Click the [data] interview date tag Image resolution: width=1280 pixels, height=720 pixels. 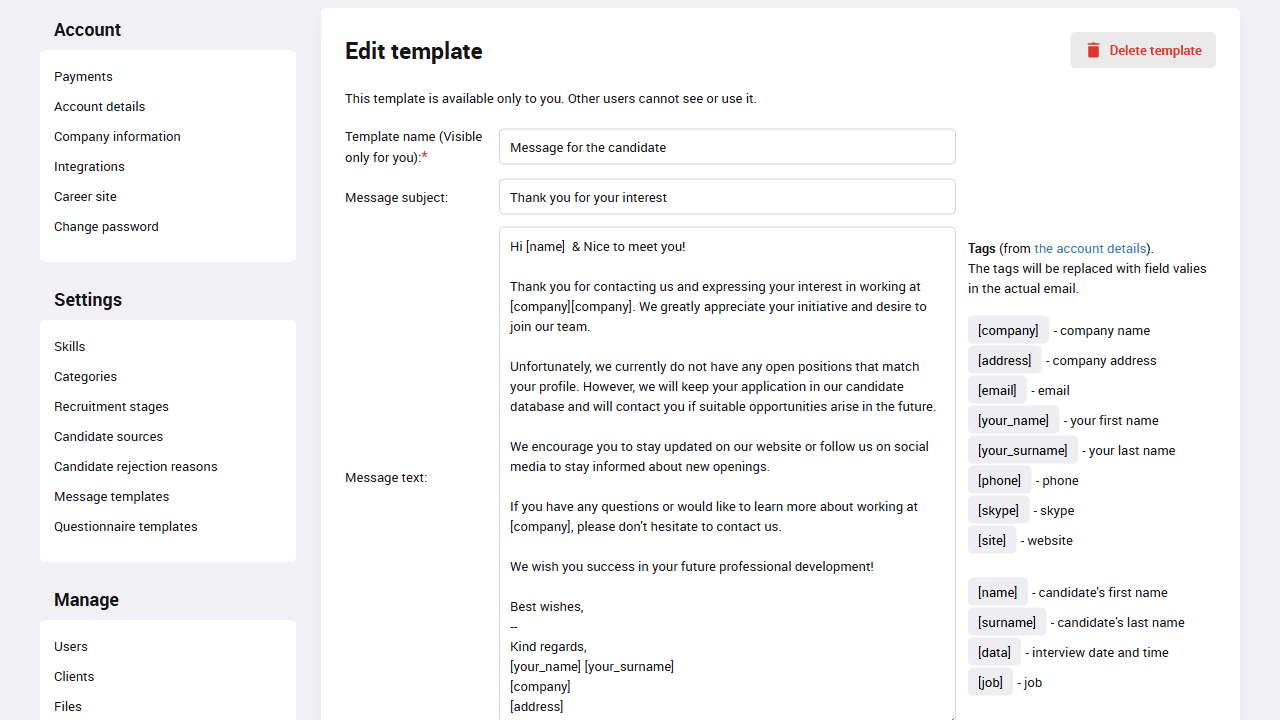(994, 652)
